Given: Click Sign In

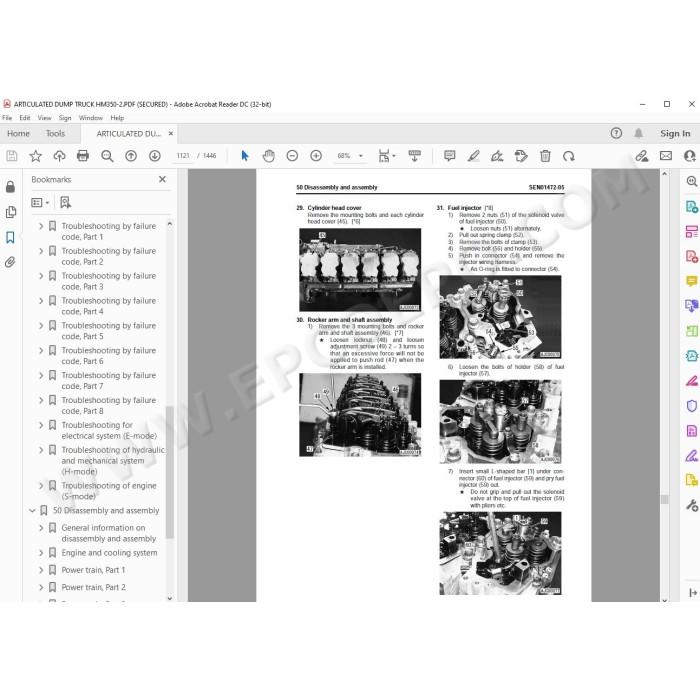Looking at the screenshot, I should point(675,133).
